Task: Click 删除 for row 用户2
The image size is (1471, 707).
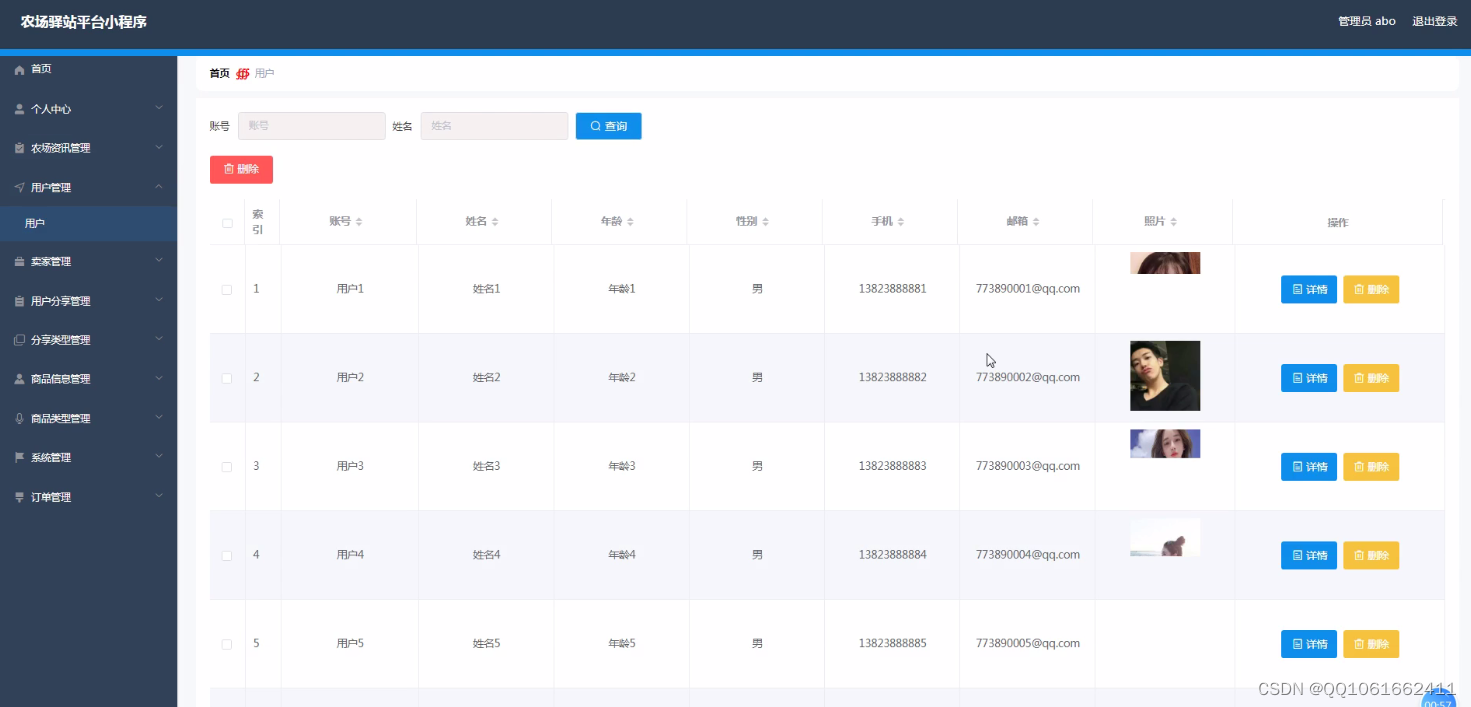Action: (1370, 378)
